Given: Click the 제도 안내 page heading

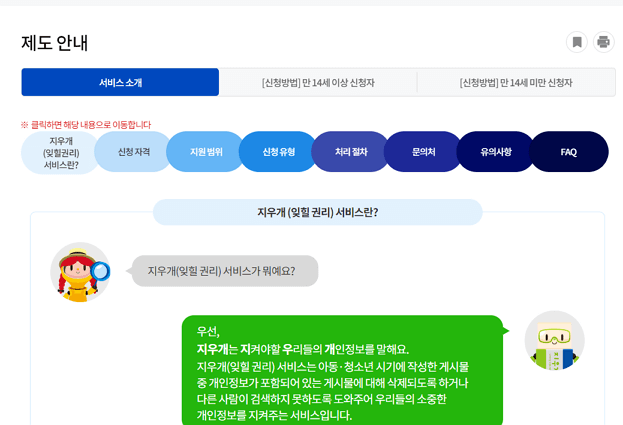Looking at the screenshot, I should pyautogui.click(x=54, y=43).
